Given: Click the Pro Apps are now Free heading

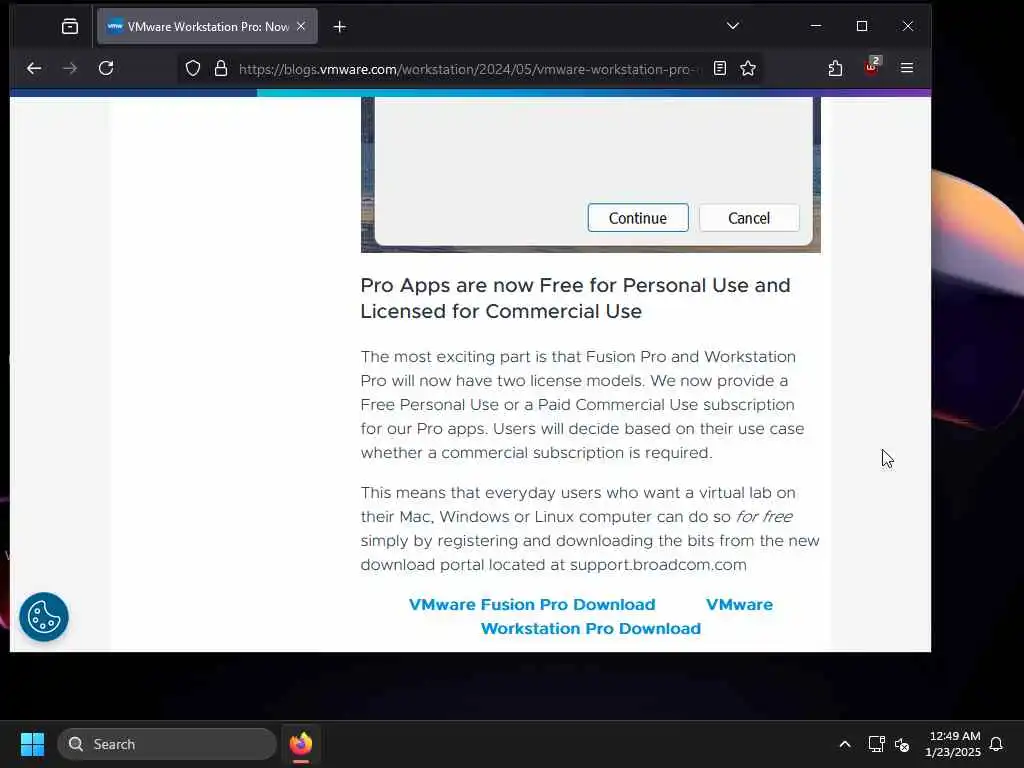Looking at the screenshot, I should [x=575, y=298].
